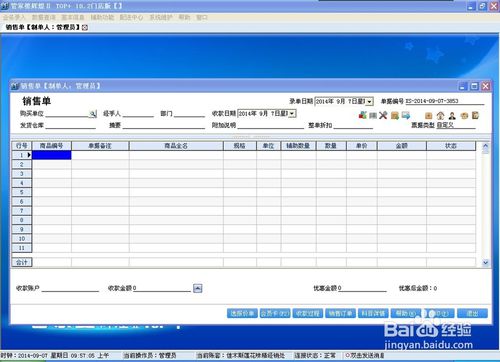The image size is (500, 362).
Task: Click the orange box with arrow icon
Action: [395, 115]
